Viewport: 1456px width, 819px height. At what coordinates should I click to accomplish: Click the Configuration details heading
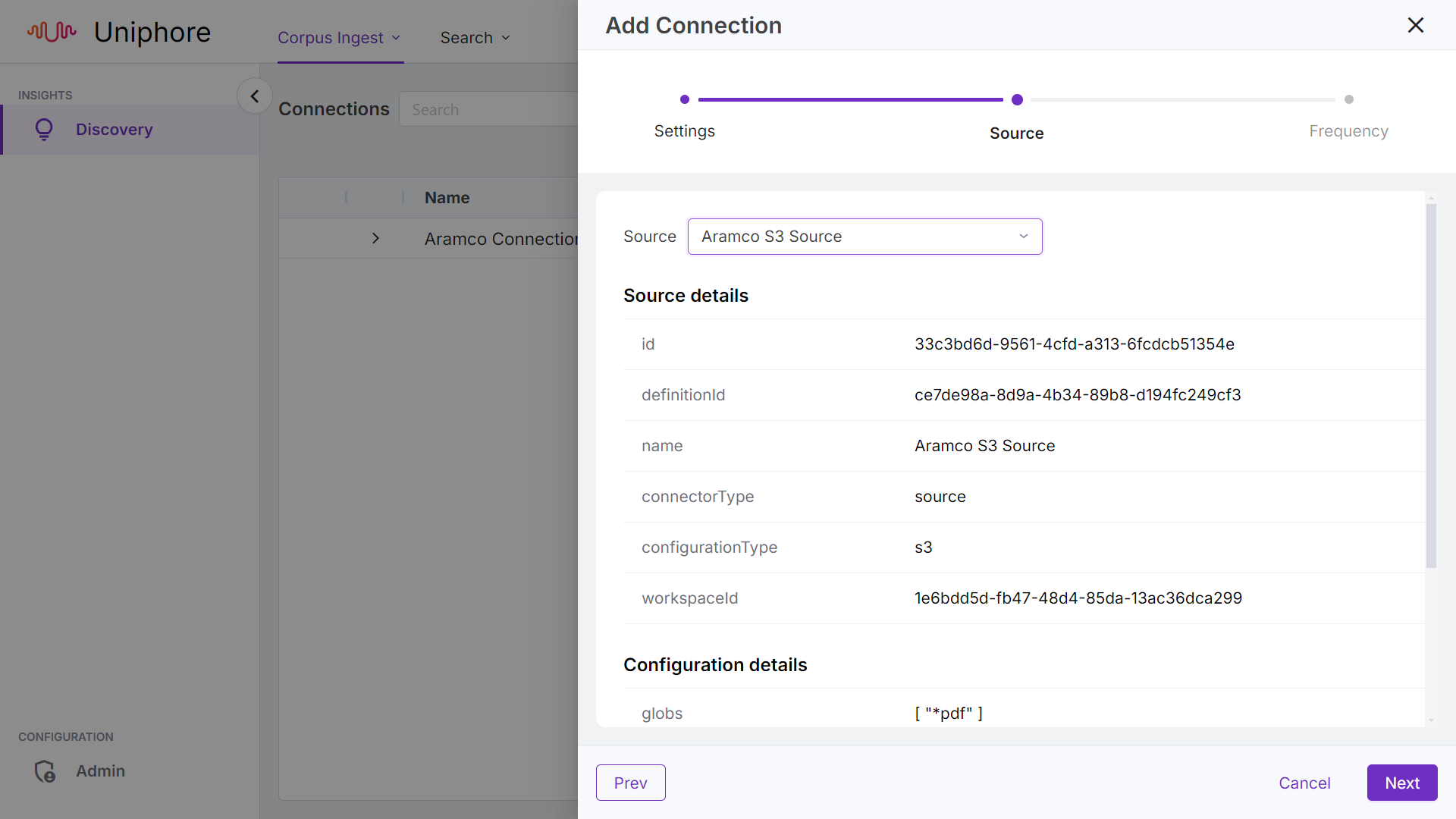(x=715, y=665)
